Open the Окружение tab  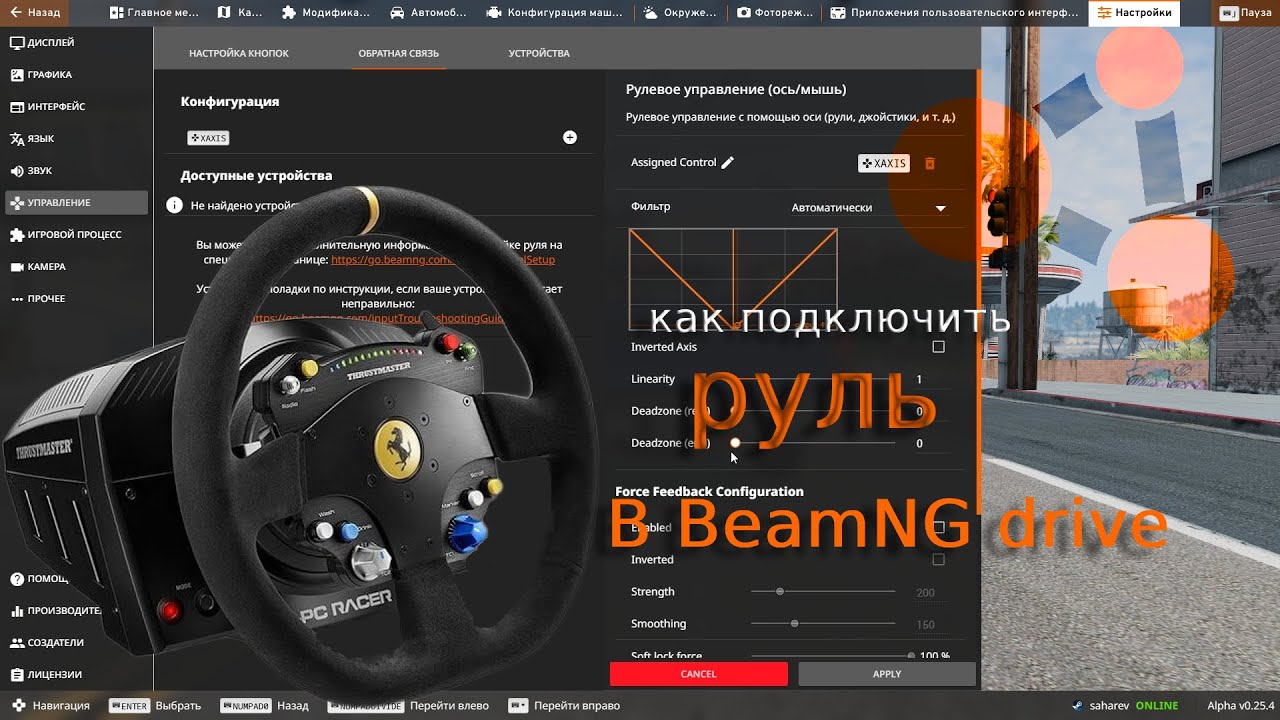(x=681, y=13)
